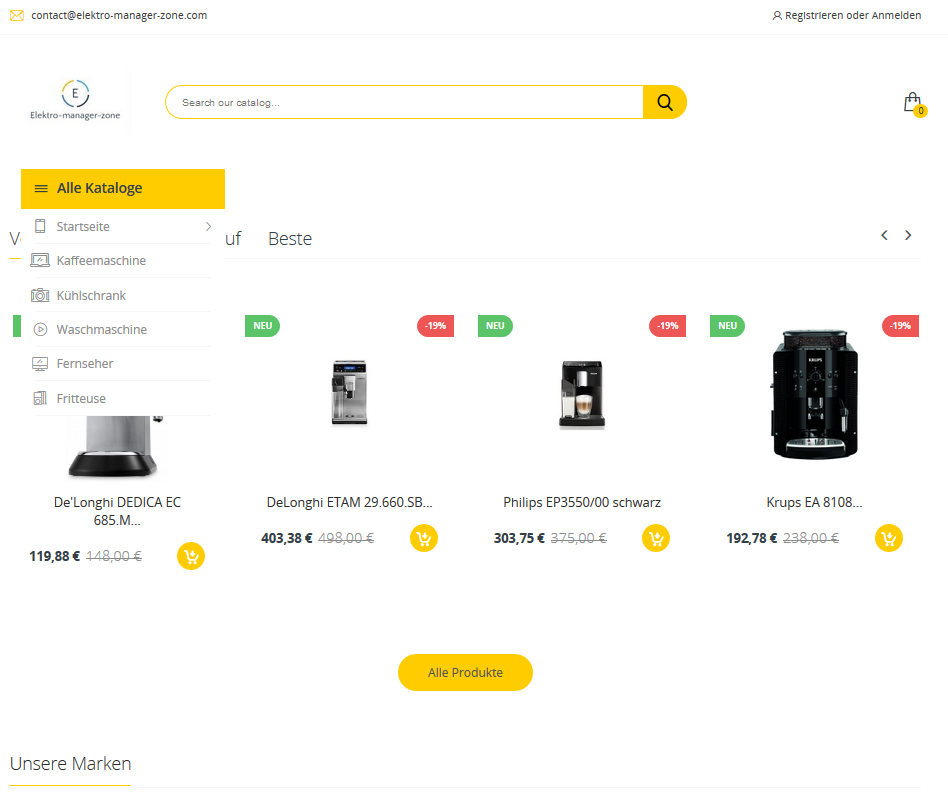Go to next products with right arrow
Viewport: 948px width, 801px height.
pyautogui.click(x=908, y=235)
